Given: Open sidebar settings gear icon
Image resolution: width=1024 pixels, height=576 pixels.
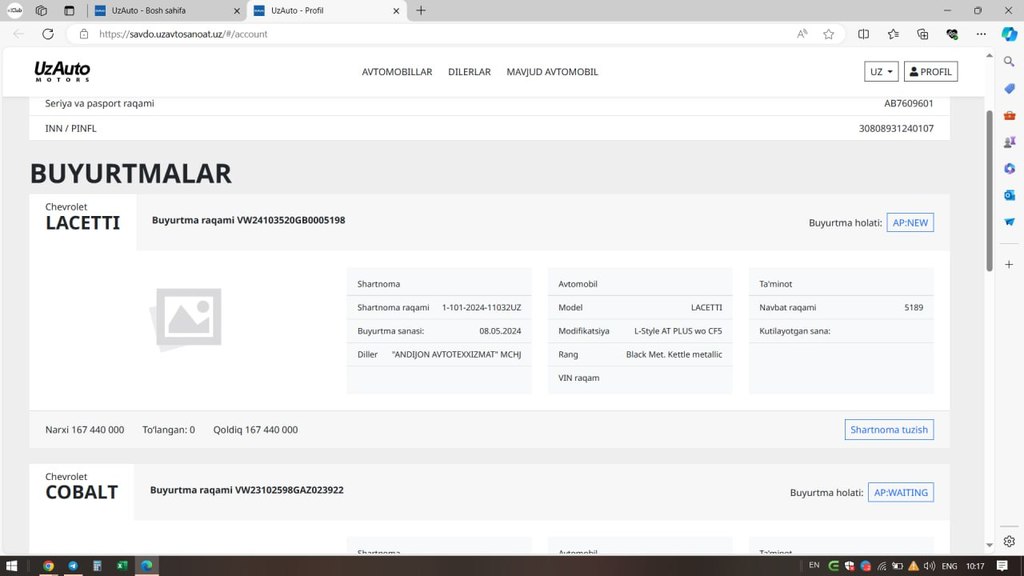Looking at the screenshot, I should pyautogui.click(x=1009, y=541).
